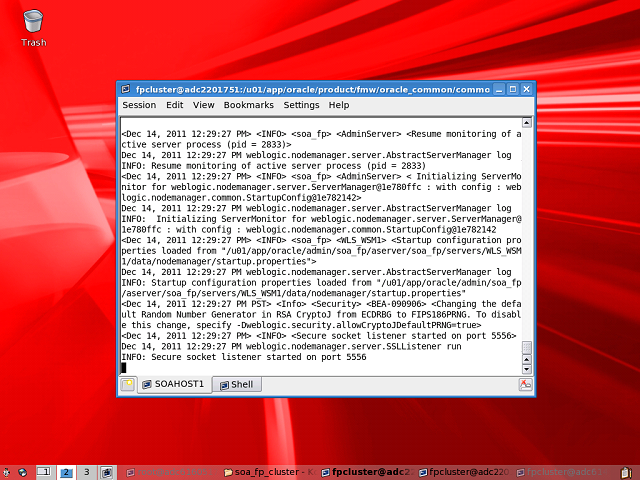This screenshot has height=480, width=640.
Task: Switch to virtual desktop 2 in pager
Action: [66, 472]
